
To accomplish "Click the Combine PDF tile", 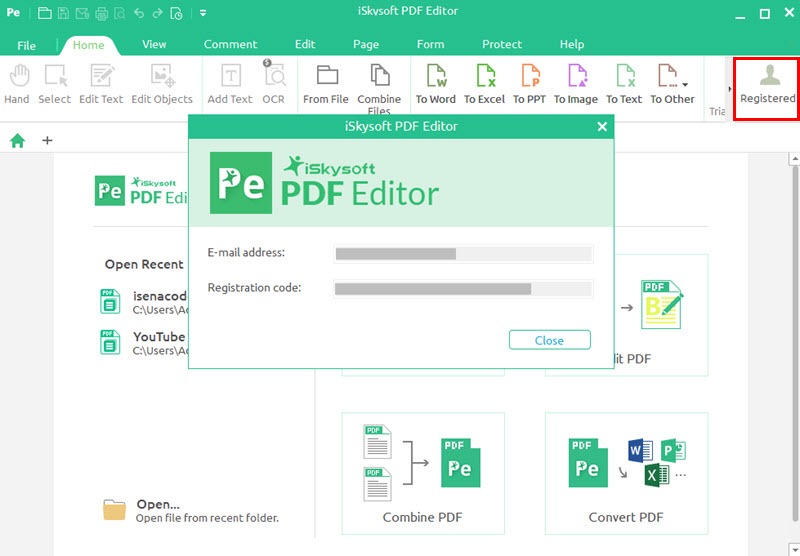I will [423, 473].
